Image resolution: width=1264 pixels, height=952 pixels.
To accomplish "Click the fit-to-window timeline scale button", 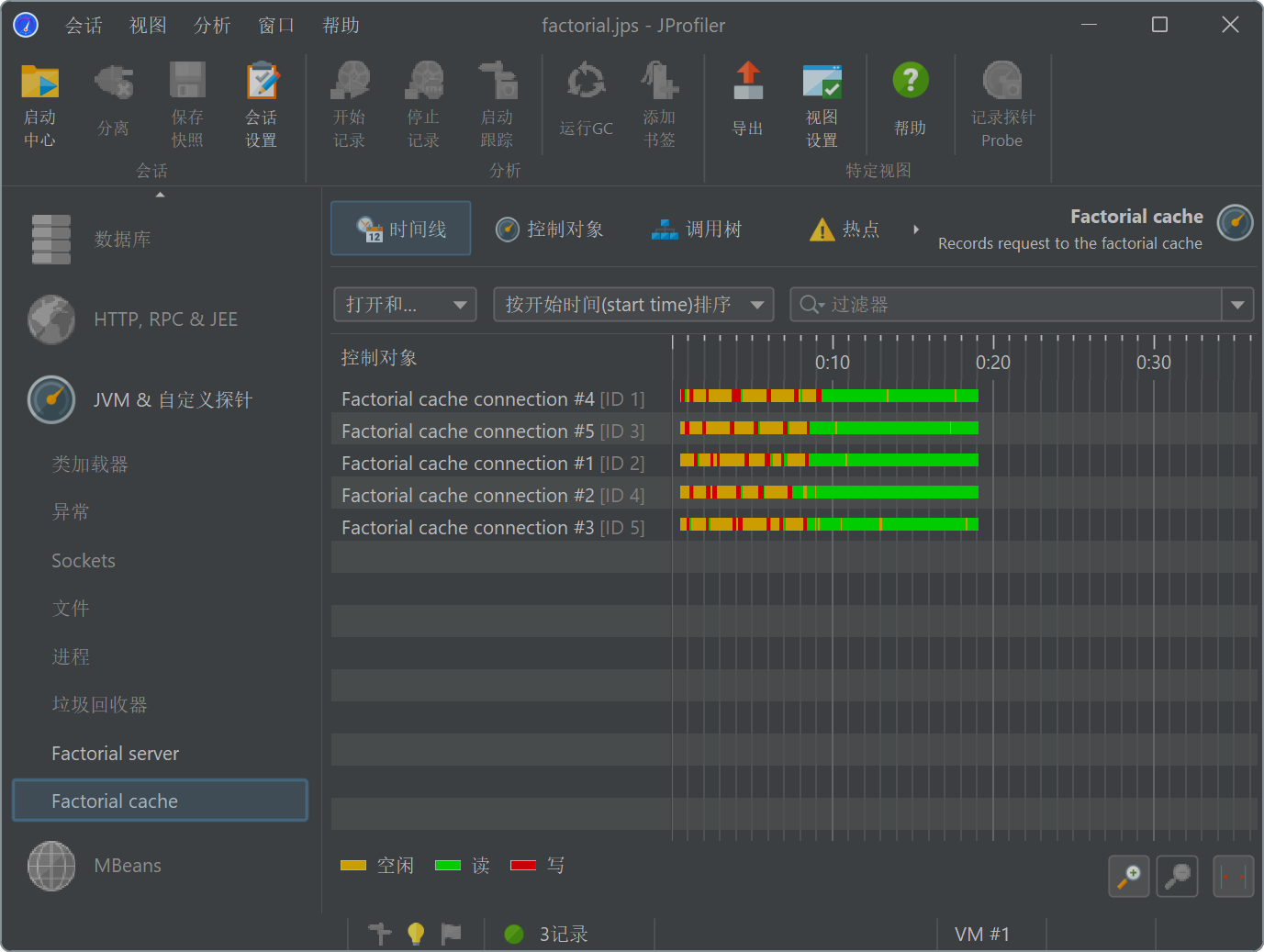I will point(1234,876).
